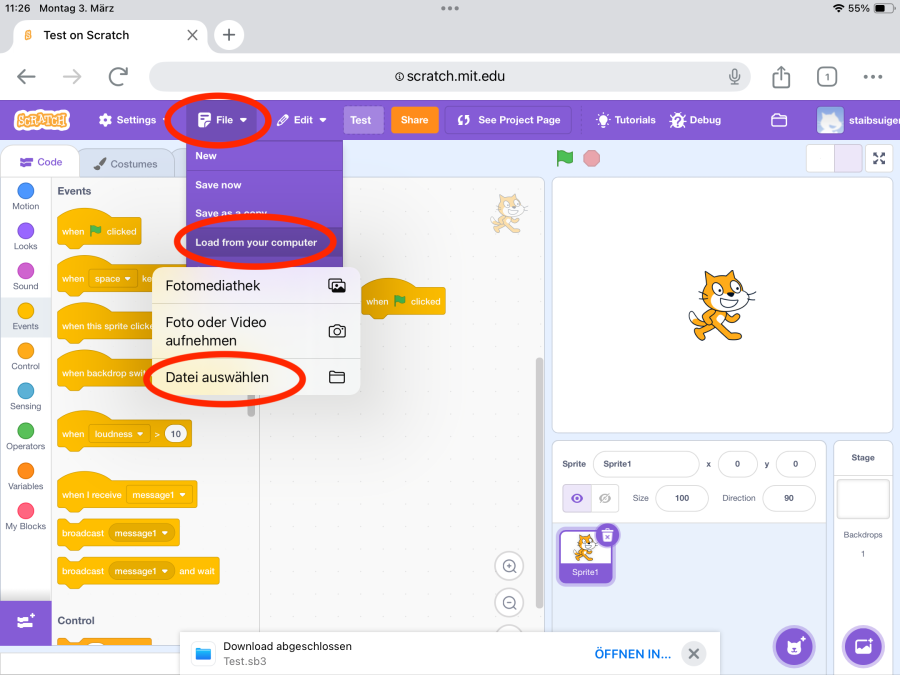Switch to small stage layout

[820, 158]
